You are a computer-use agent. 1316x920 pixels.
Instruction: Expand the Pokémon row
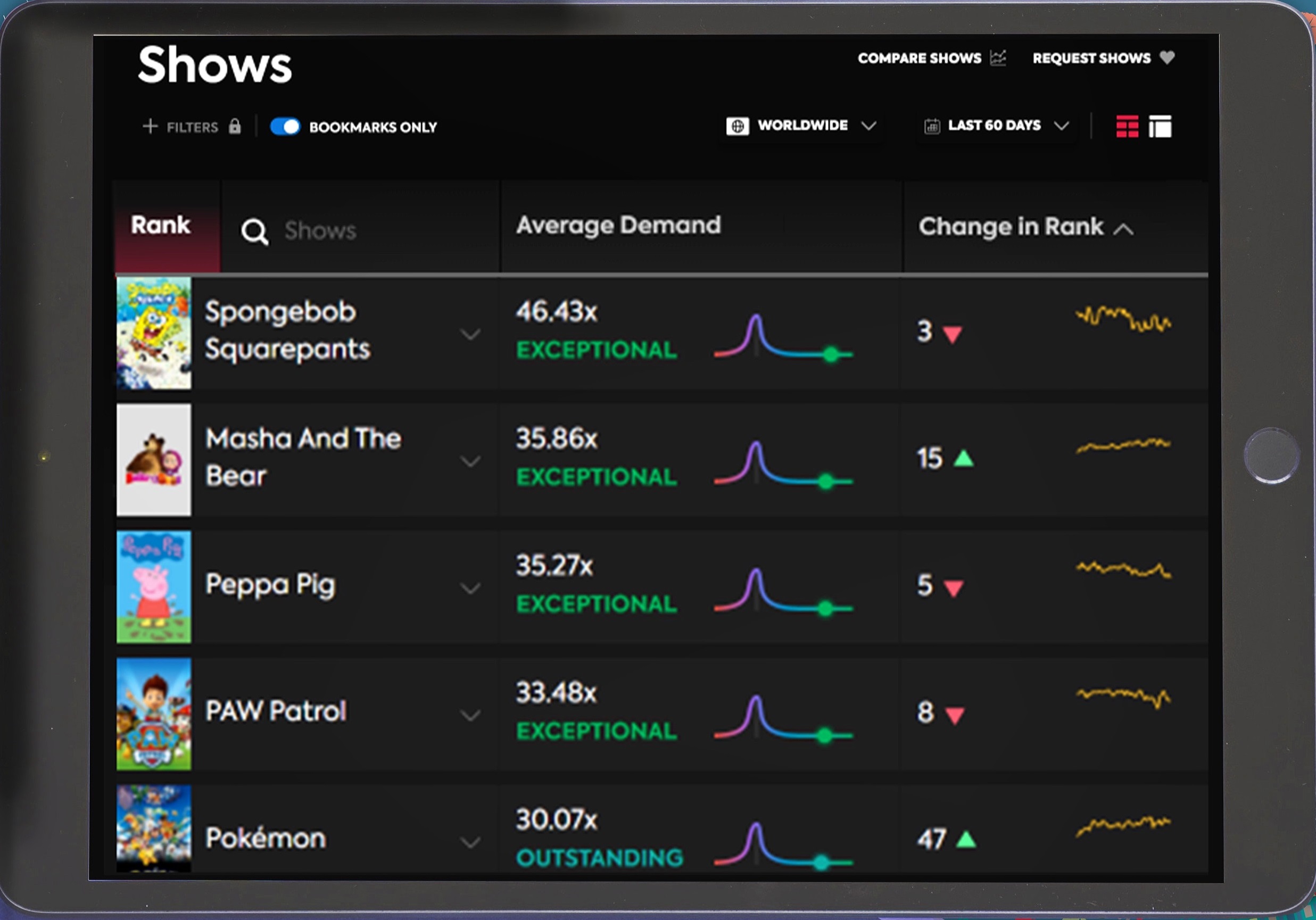coord(470,843)
